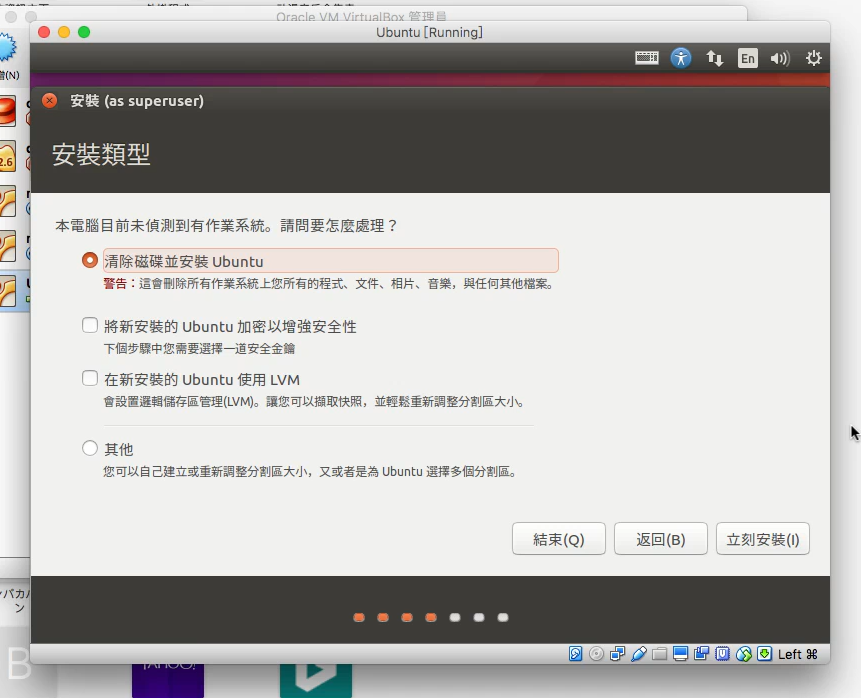Click the 結束(Q) quit button
The image size is (861, 698).
point(558,539)
